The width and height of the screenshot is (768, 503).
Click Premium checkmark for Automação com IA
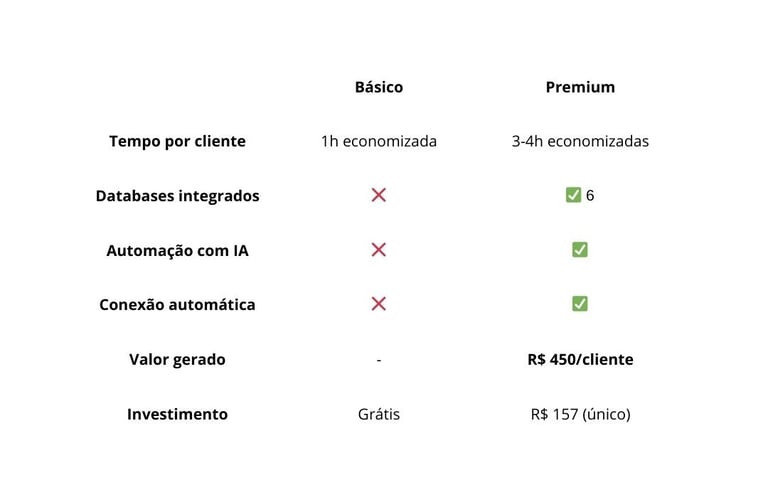point(580,250)
